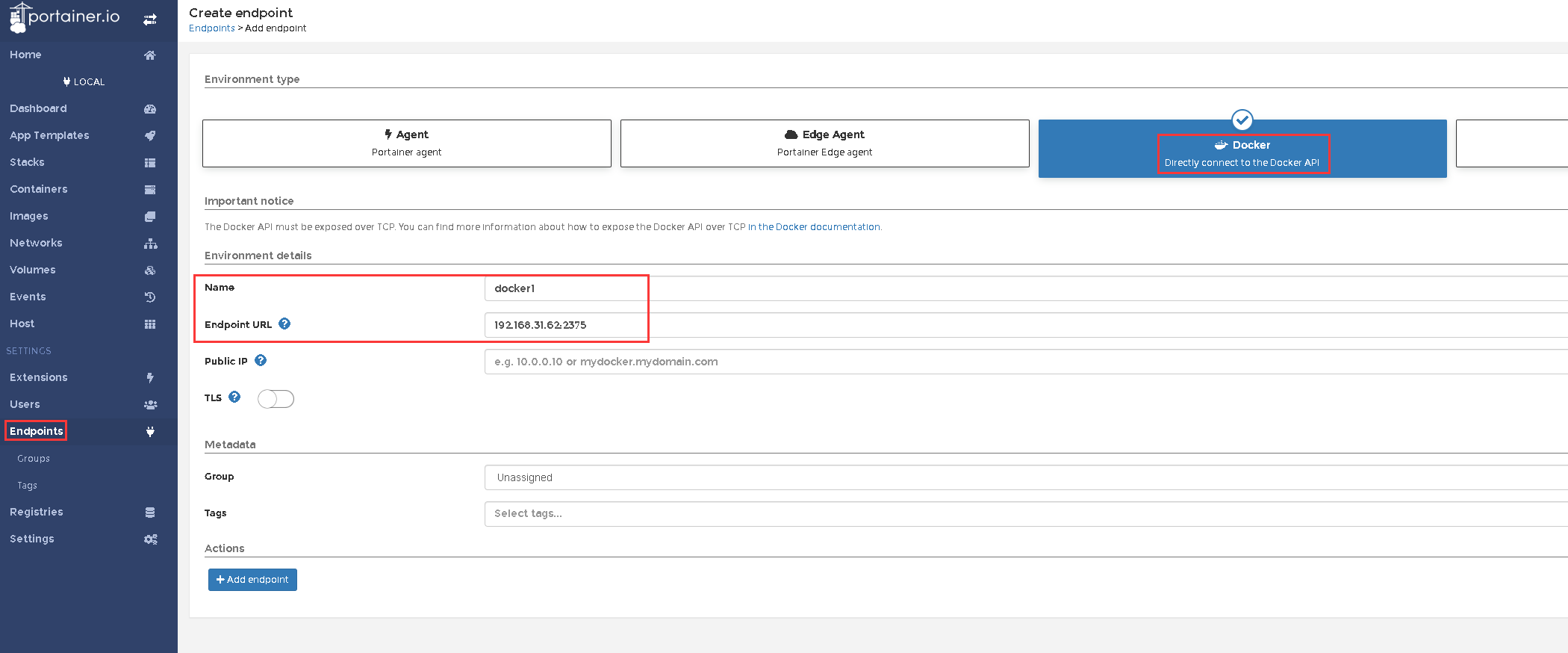Open Containers in the sidebar

pos(39,189)
